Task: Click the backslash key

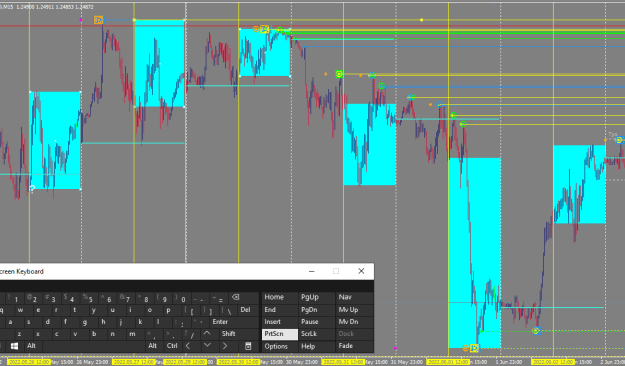Action: pos(228,310)
